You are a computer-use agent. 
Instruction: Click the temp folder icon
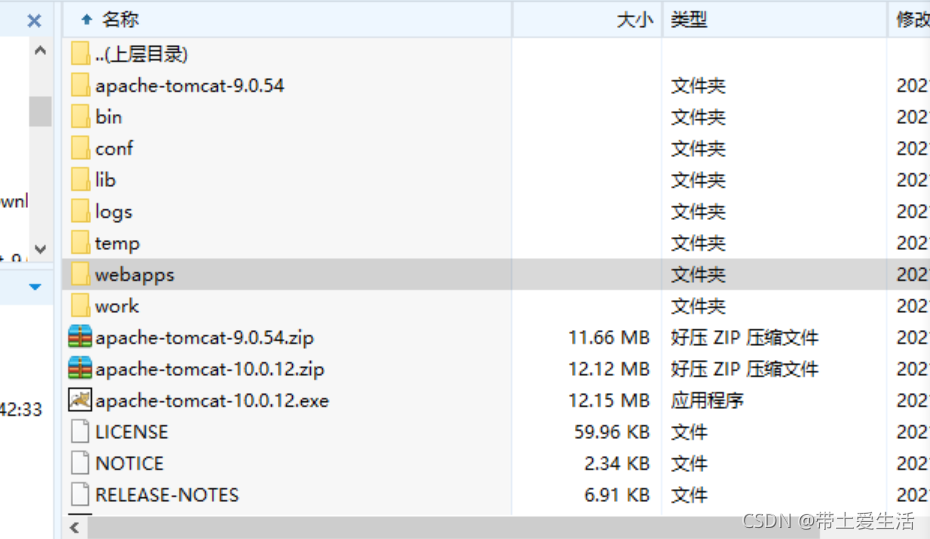[80, 243]
